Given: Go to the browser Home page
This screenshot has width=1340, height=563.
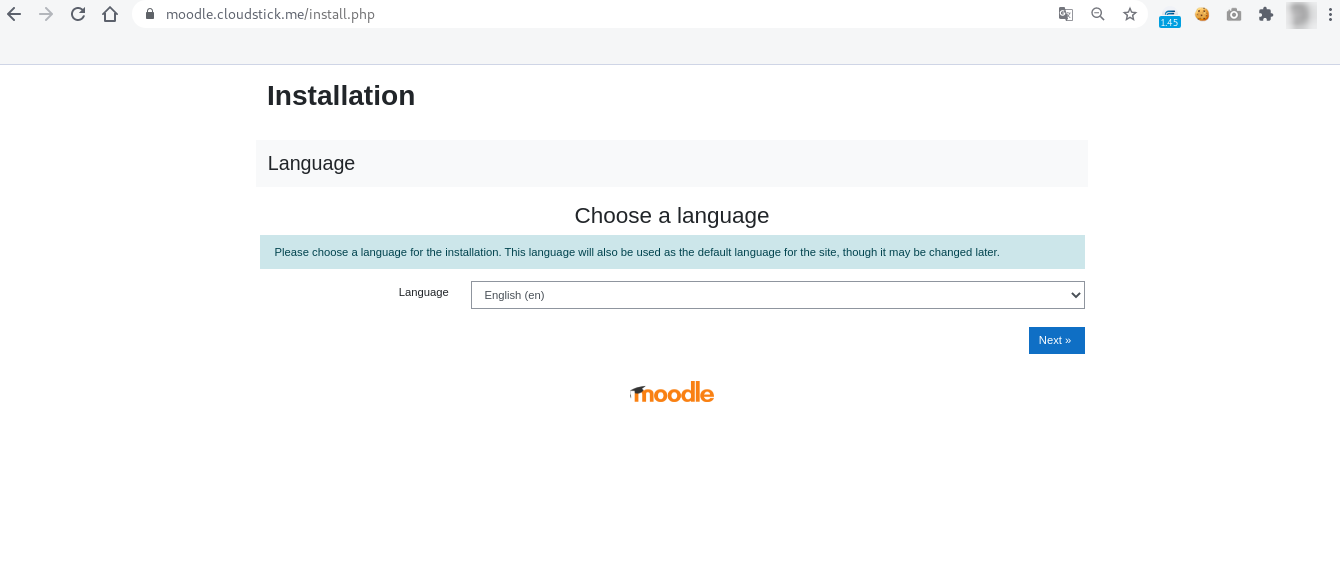Looking at the screenshot, I should click(x=110, y=15).
